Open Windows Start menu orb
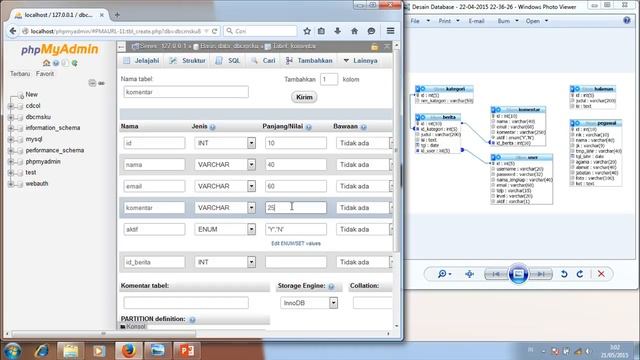This screenshot has width=640, height=360. pos(13,351)
